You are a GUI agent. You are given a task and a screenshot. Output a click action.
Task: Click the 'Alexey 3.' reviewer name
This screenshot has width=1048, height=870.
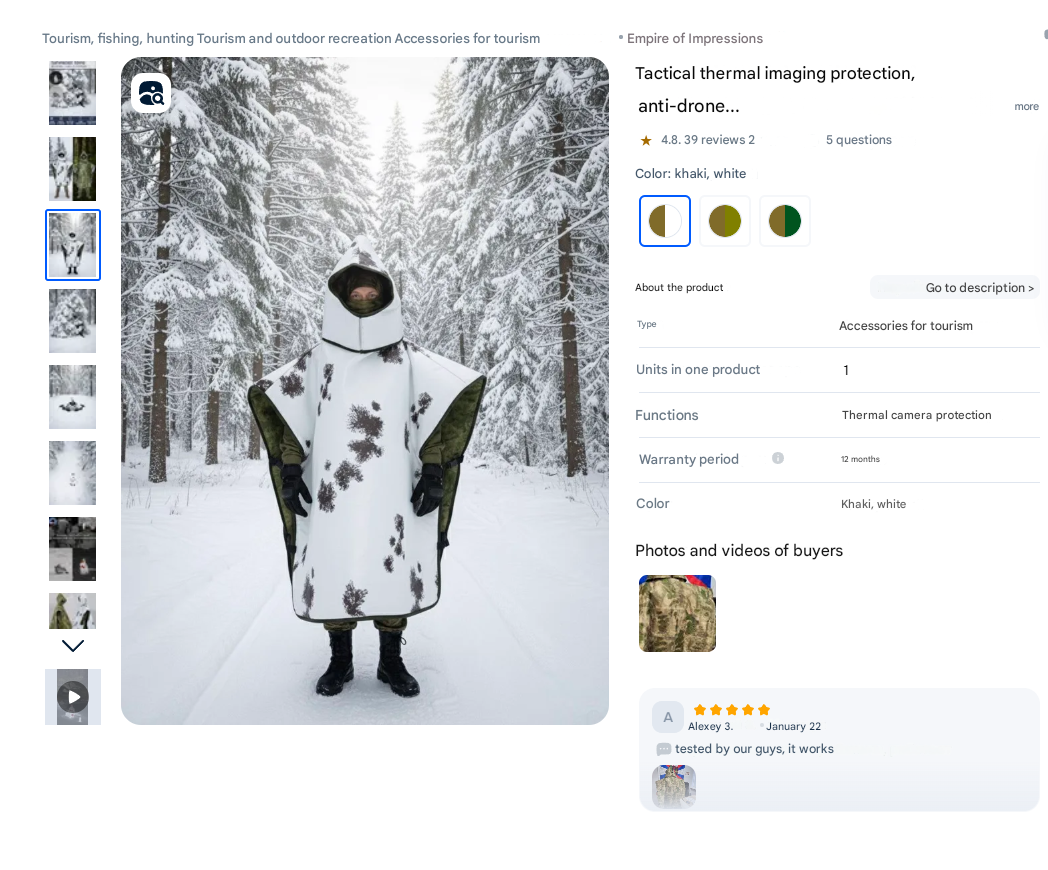(x=710, y=726)
